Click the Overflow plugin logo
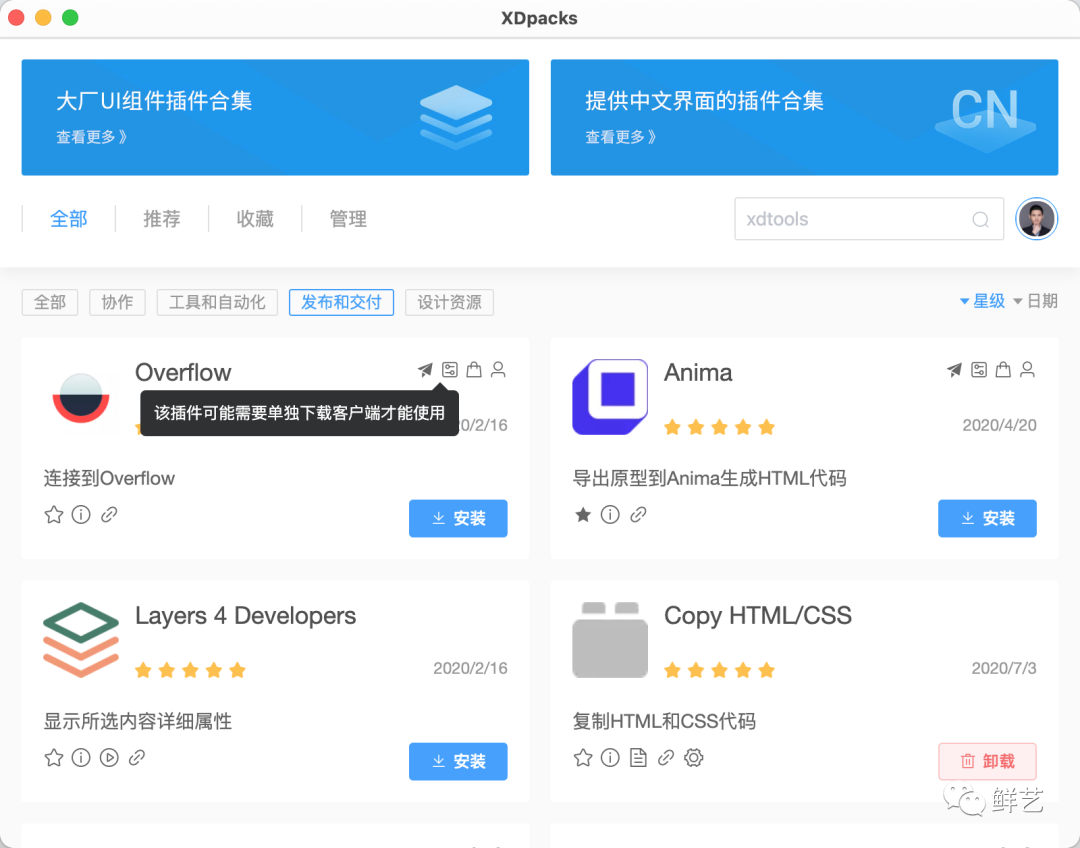The height and width of the screenshot is (848, 1080). pos(81,397)
